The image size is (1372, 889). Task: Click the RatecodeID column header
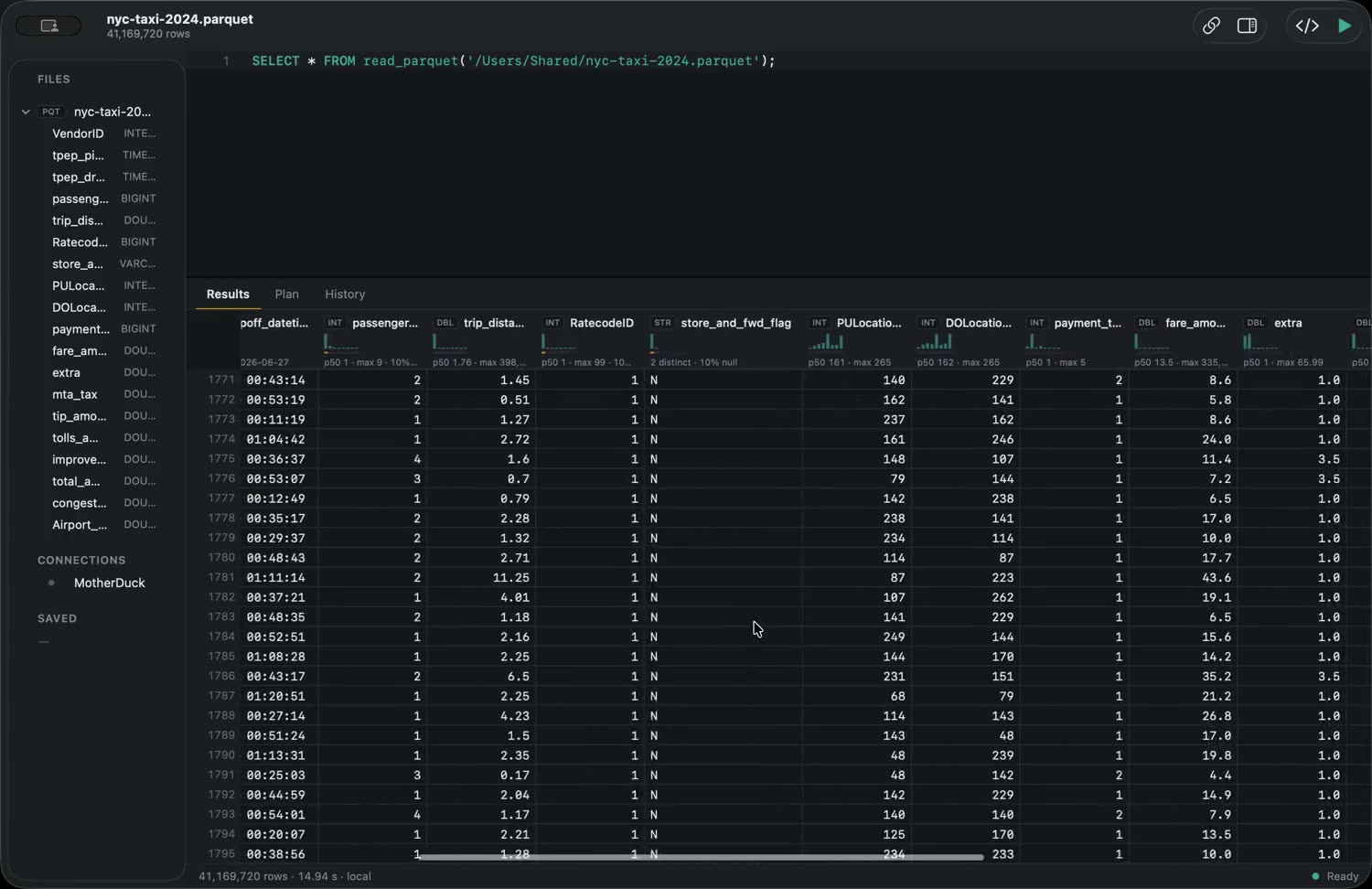[601, 323]
